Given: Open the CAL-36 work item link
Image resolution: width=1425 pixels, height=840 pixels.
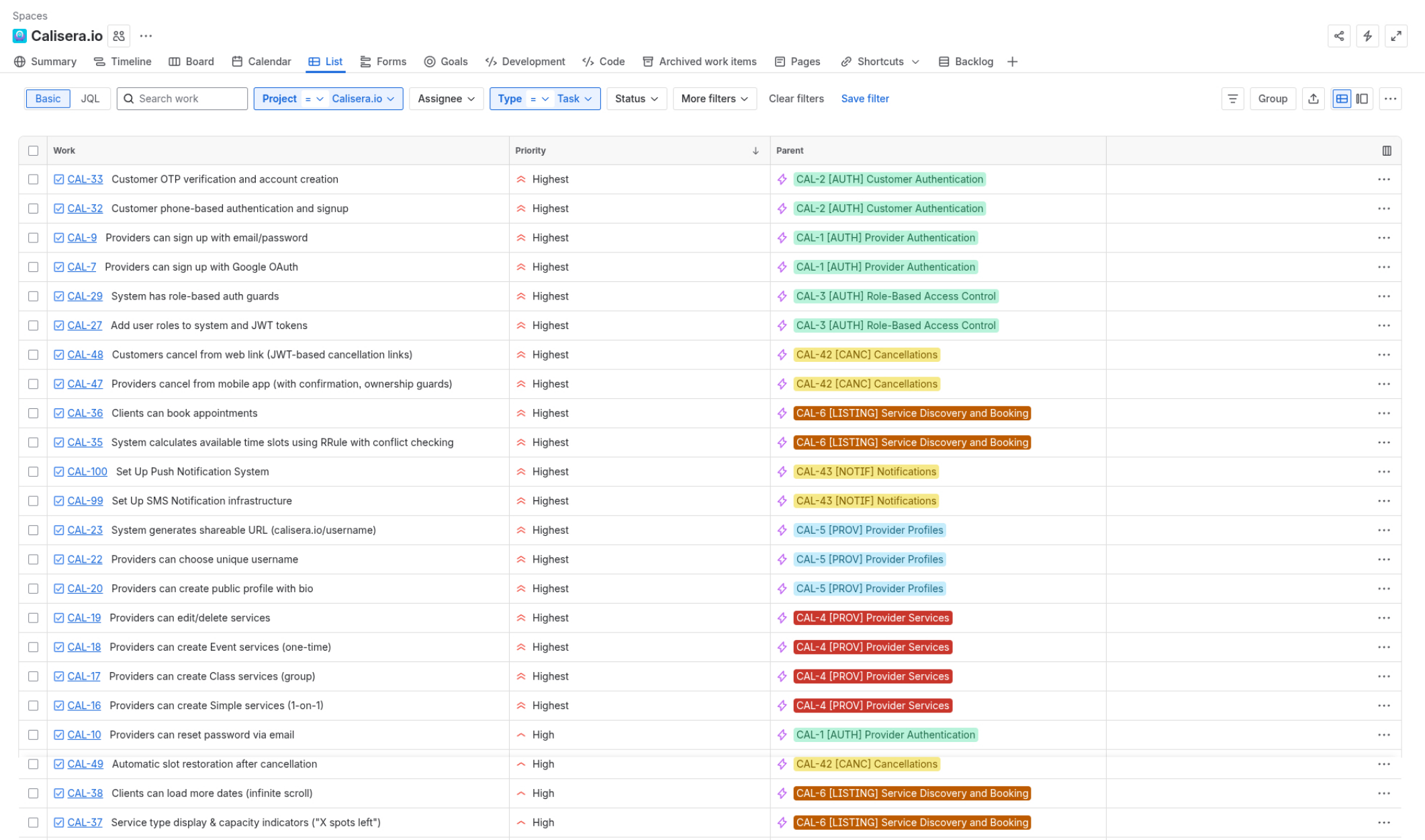Looking at the screenshot, I should tap(85, 413).
